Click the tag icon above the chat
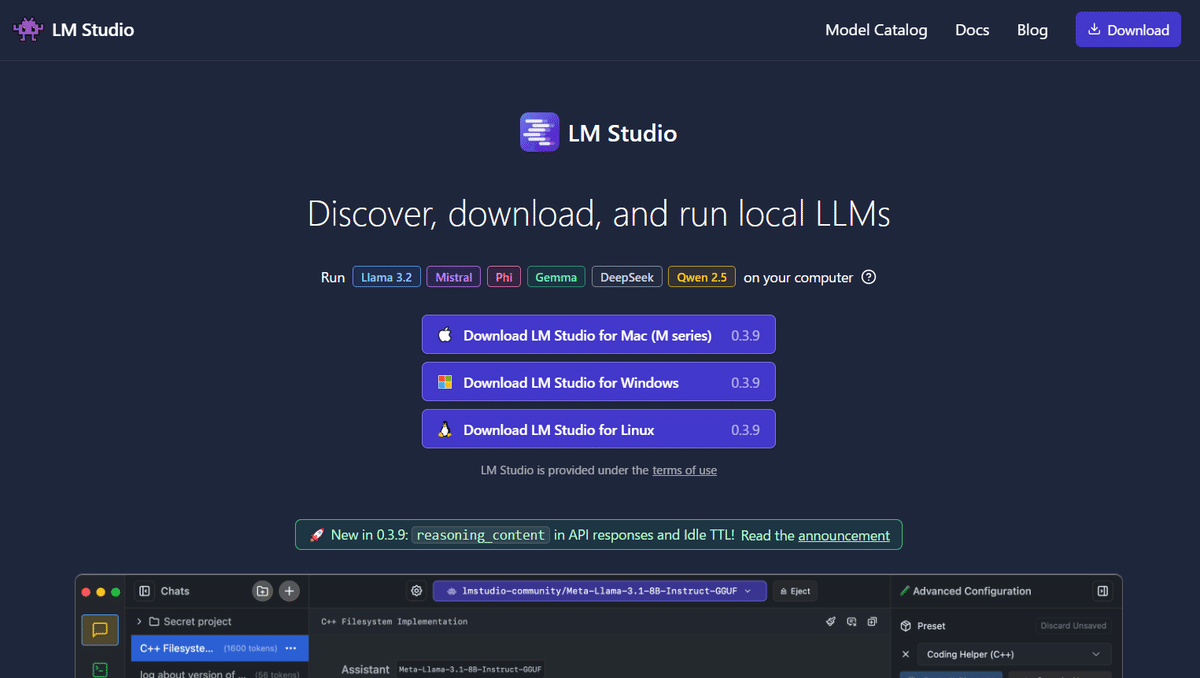This screenshot has width=1200, height=678. pyautogui.click(x=830, y=621)
